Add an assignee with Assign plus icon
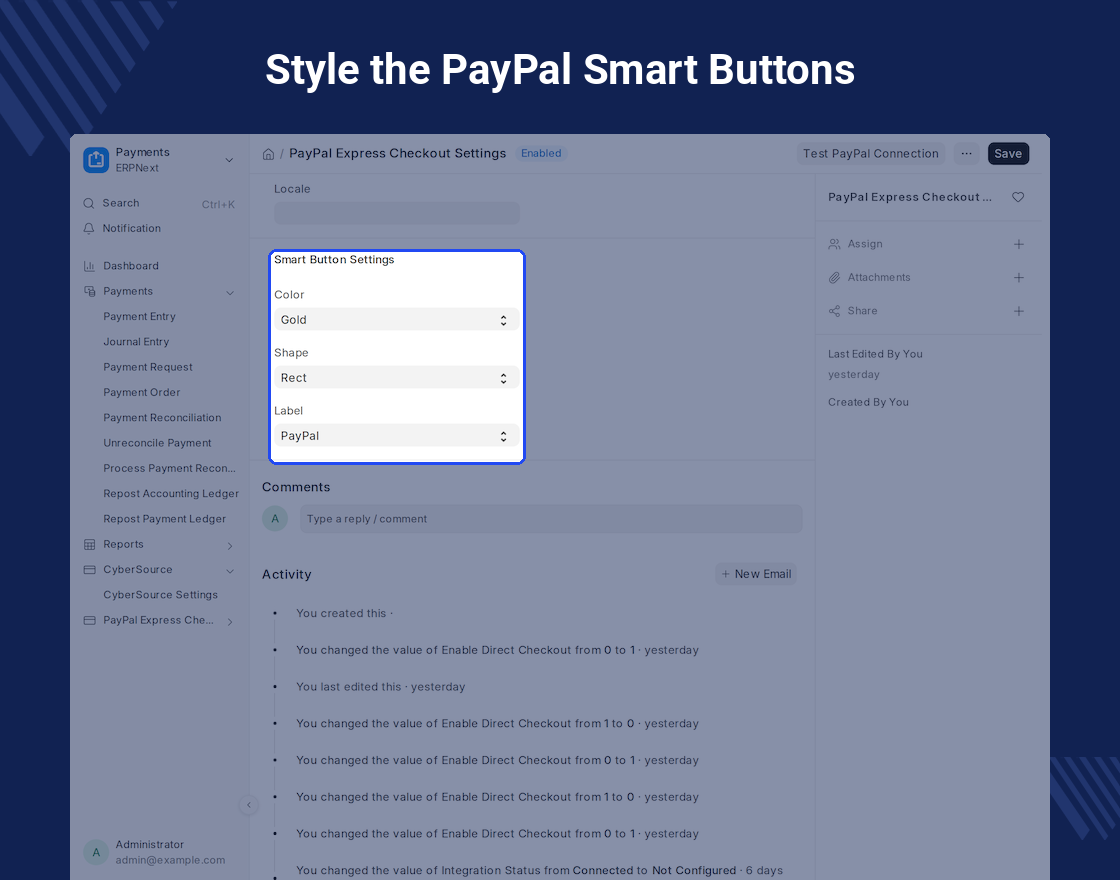The width and height of the screenshot is (1120, 880). (x=1019, y=244)
